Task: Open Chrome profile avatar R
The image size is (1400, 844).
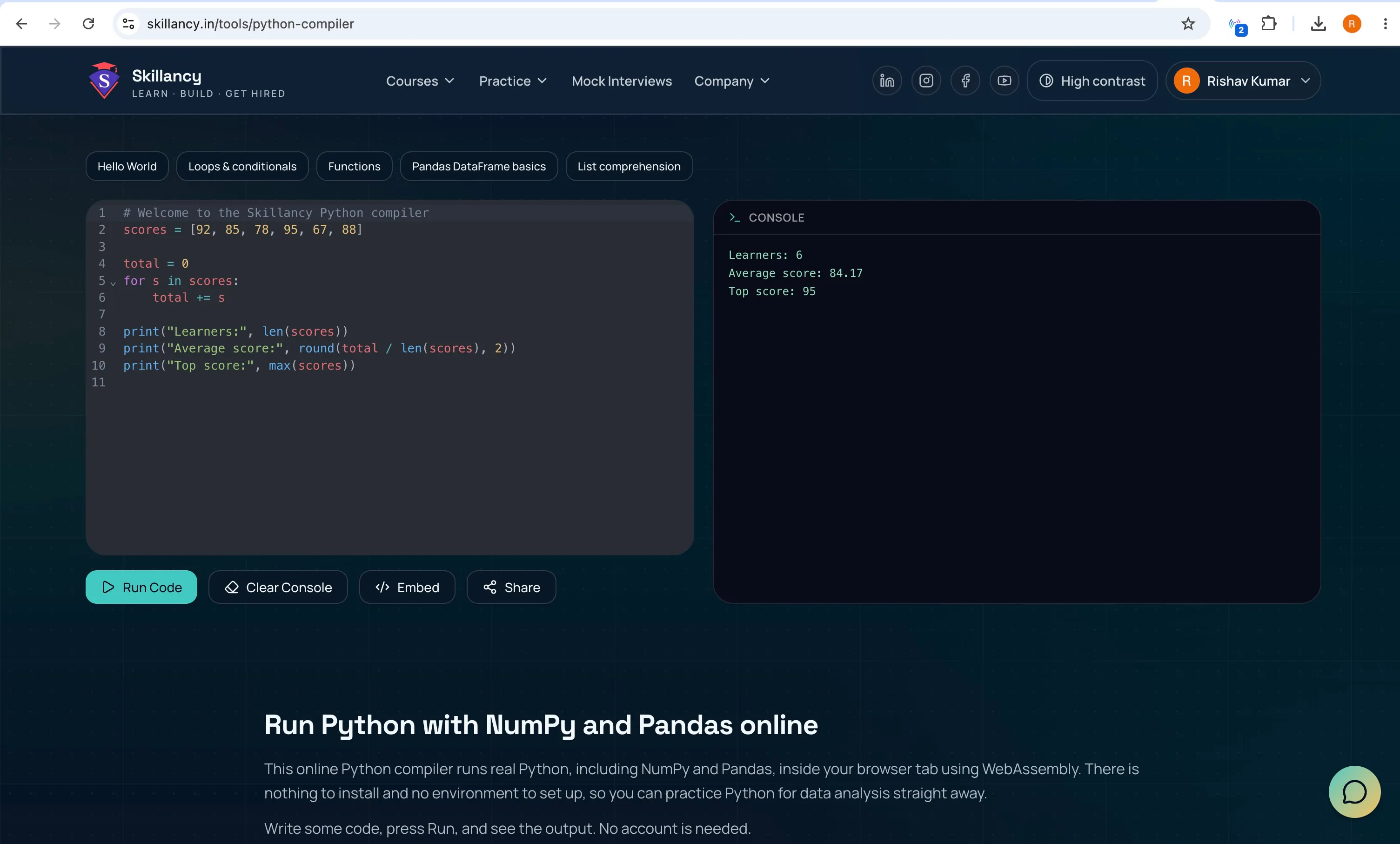Action: 1352,24
